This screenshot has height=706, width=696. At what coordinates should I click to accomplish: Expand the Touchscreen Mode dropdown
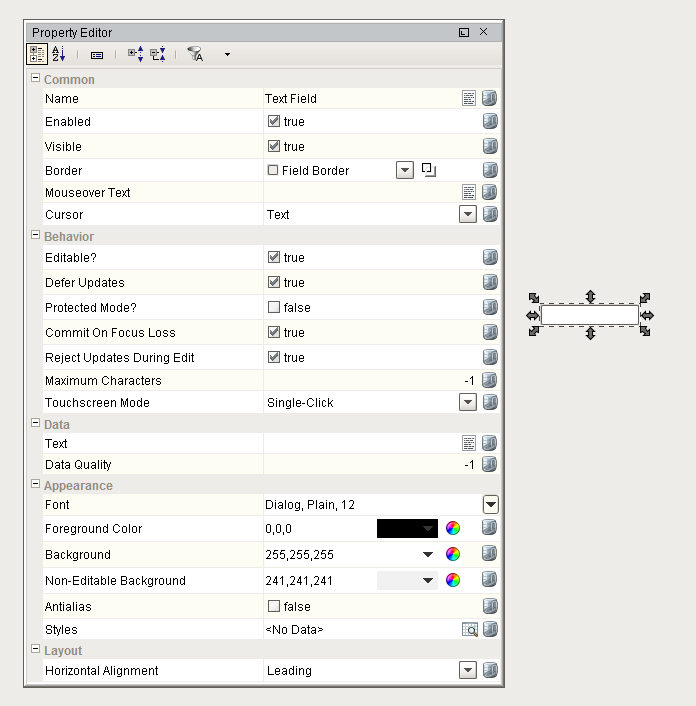pos(467,402)
